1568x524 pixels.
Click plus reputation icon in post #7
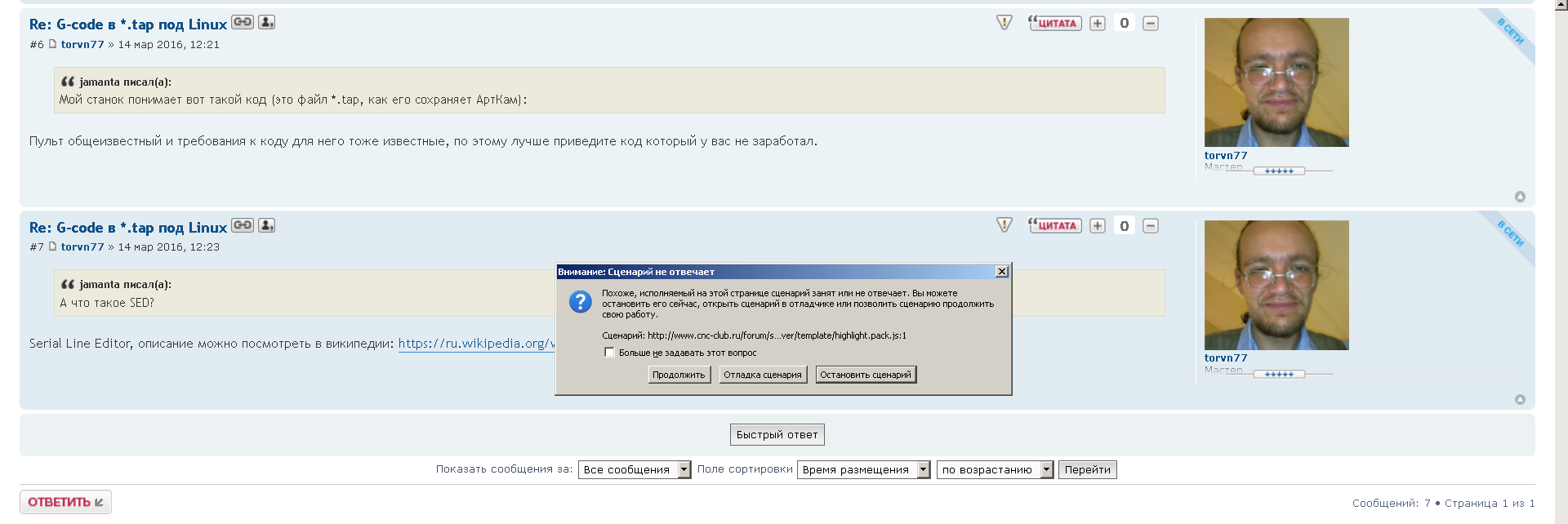click(x=1098, y=226)
